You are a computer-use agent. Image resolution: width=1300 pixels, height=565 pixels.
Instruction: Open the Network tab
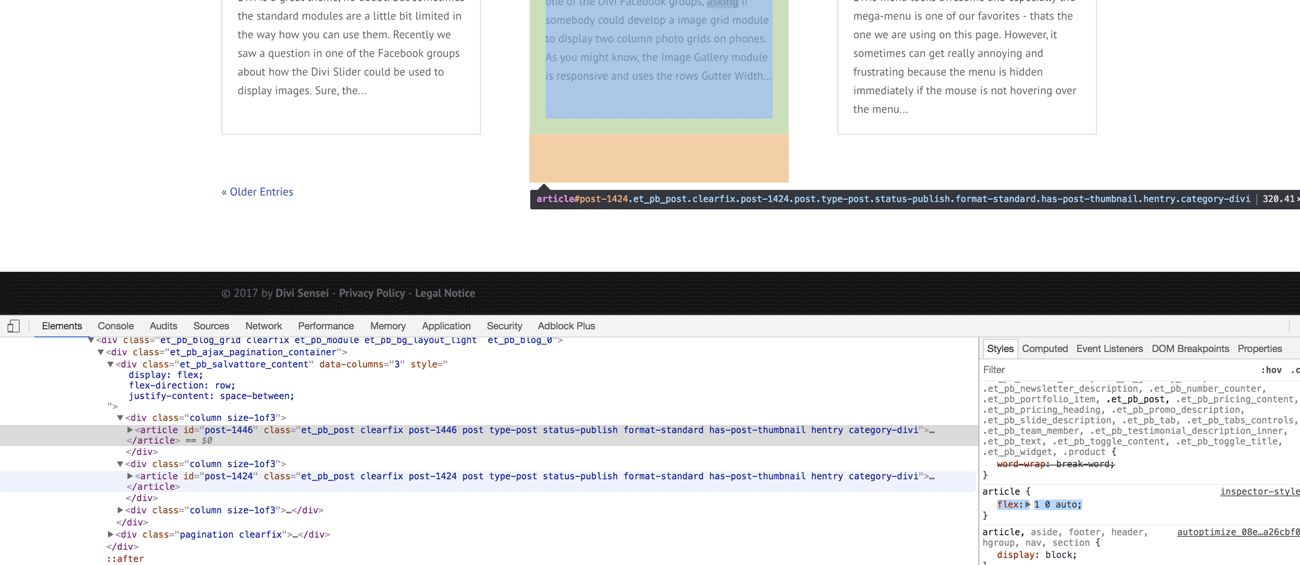pos(263,326)
